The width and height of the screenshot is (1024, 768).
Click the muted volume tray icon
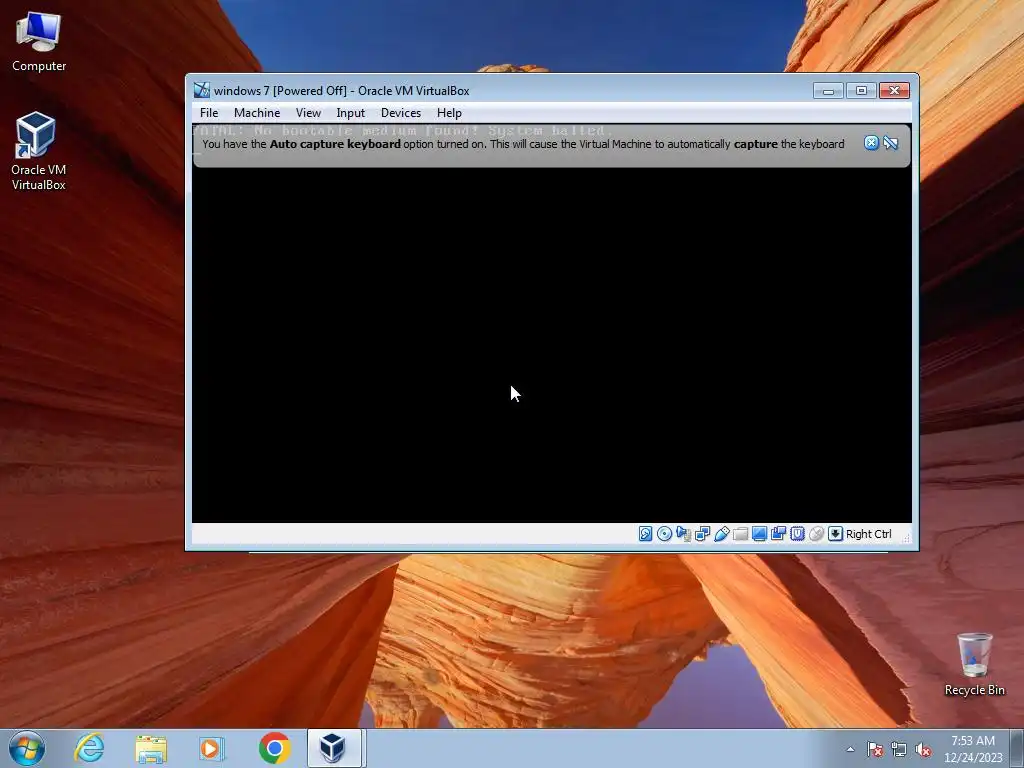click(x=923, y=749)
